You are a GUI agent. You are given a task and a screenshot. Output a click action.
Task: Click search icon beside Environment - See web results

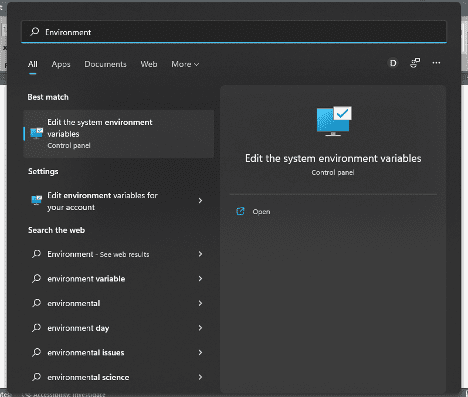click(36, 254)
